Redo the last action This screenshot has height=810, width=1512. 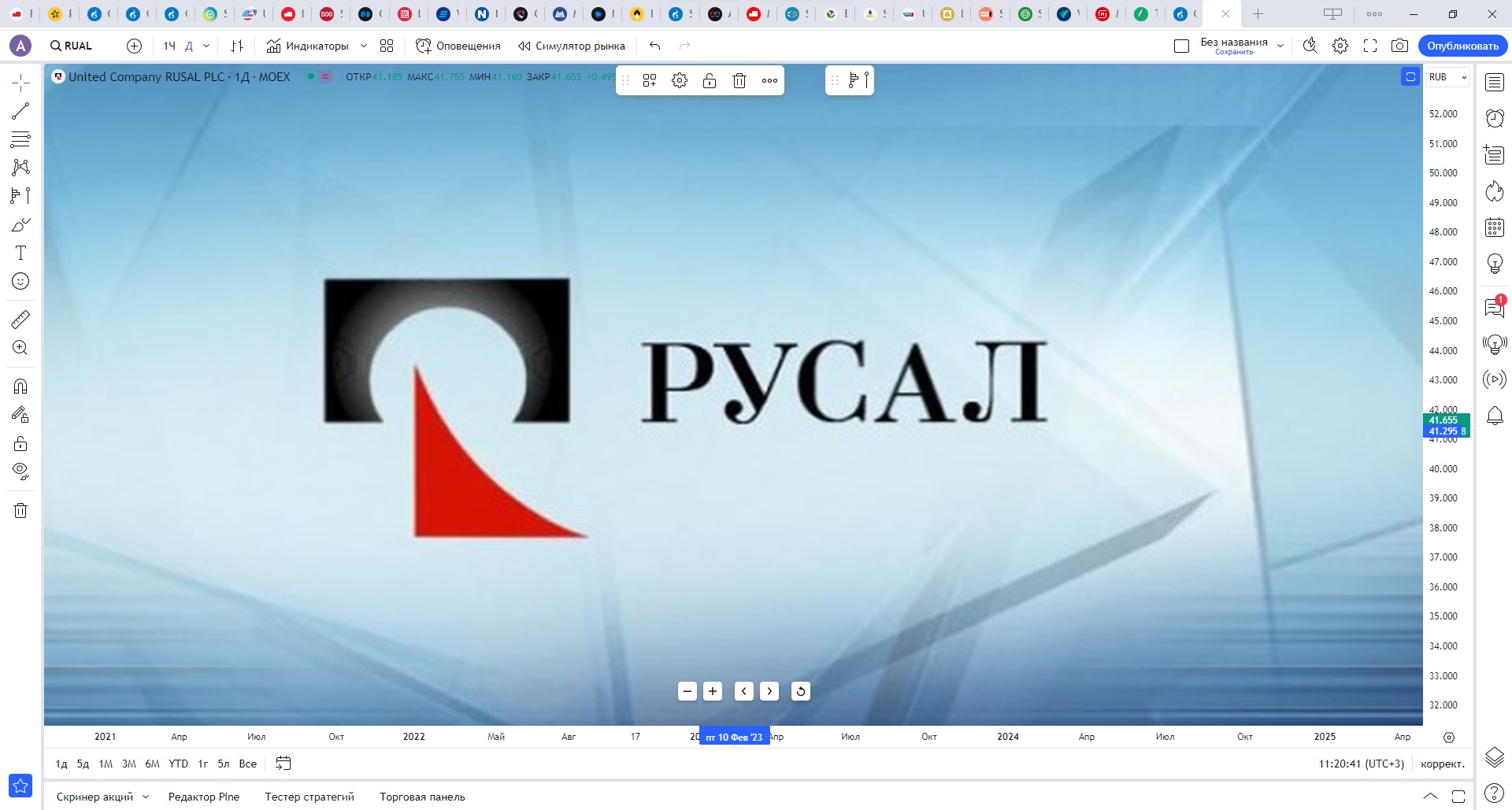(x=685, y=46)
